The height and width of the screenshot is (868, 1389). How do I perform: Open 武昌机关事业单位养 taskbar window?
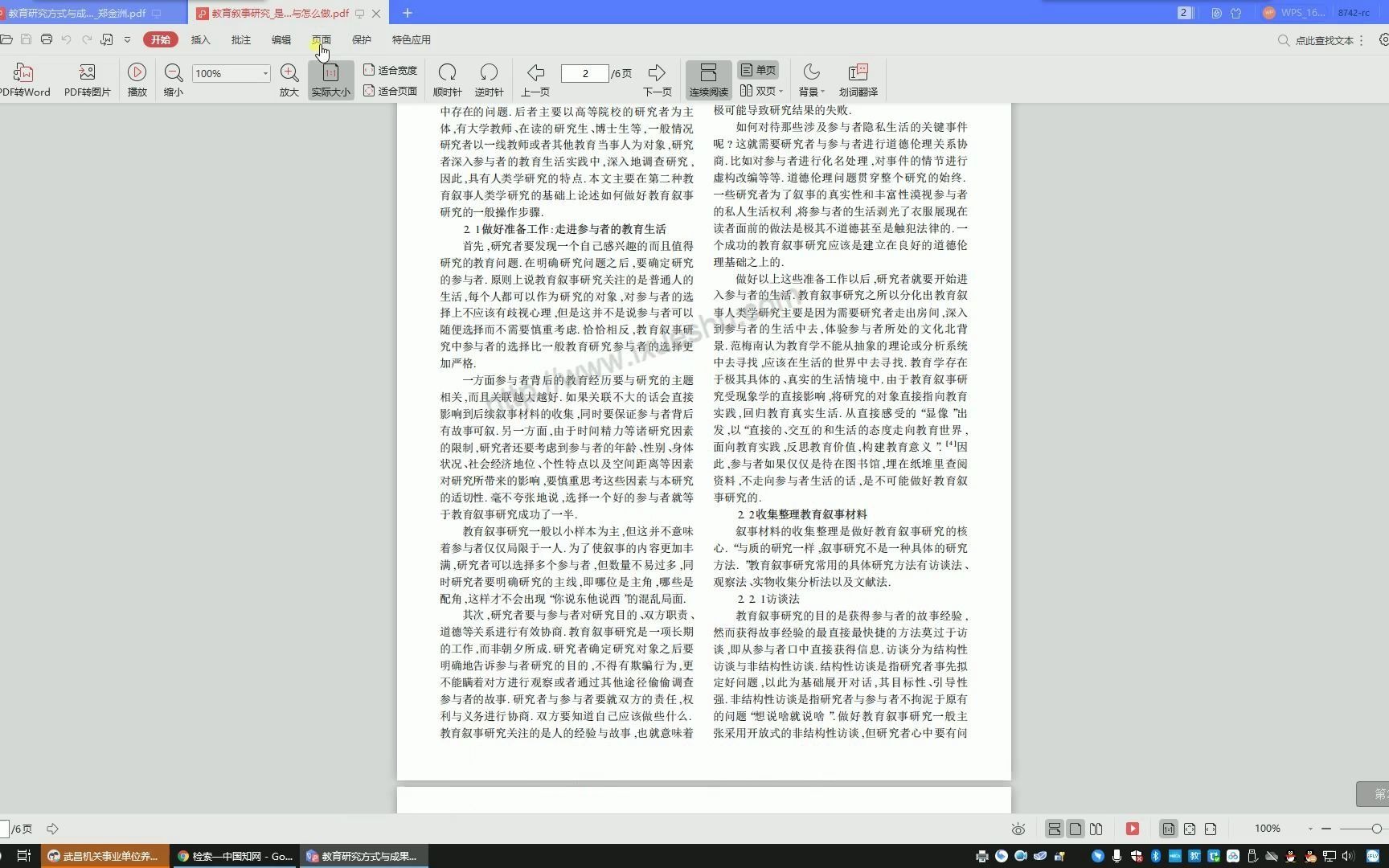105,856
